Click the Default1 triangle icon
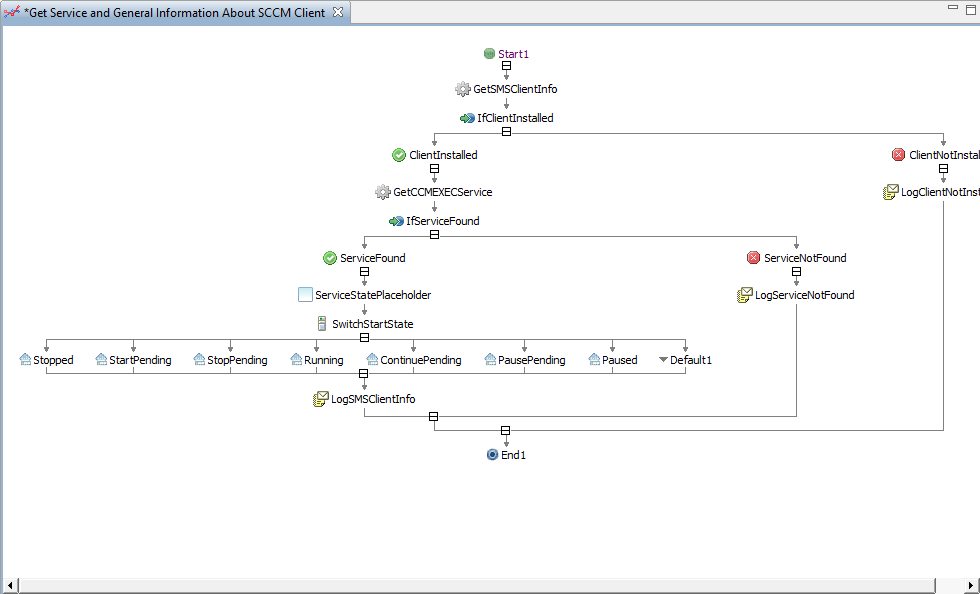This screenshot has height=594, width=980. click(x=663, y=360)
